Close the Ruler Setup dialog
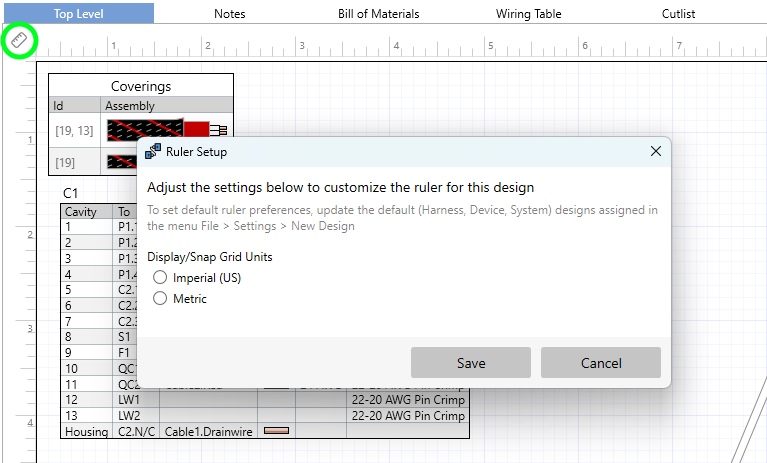 [656, 152]
